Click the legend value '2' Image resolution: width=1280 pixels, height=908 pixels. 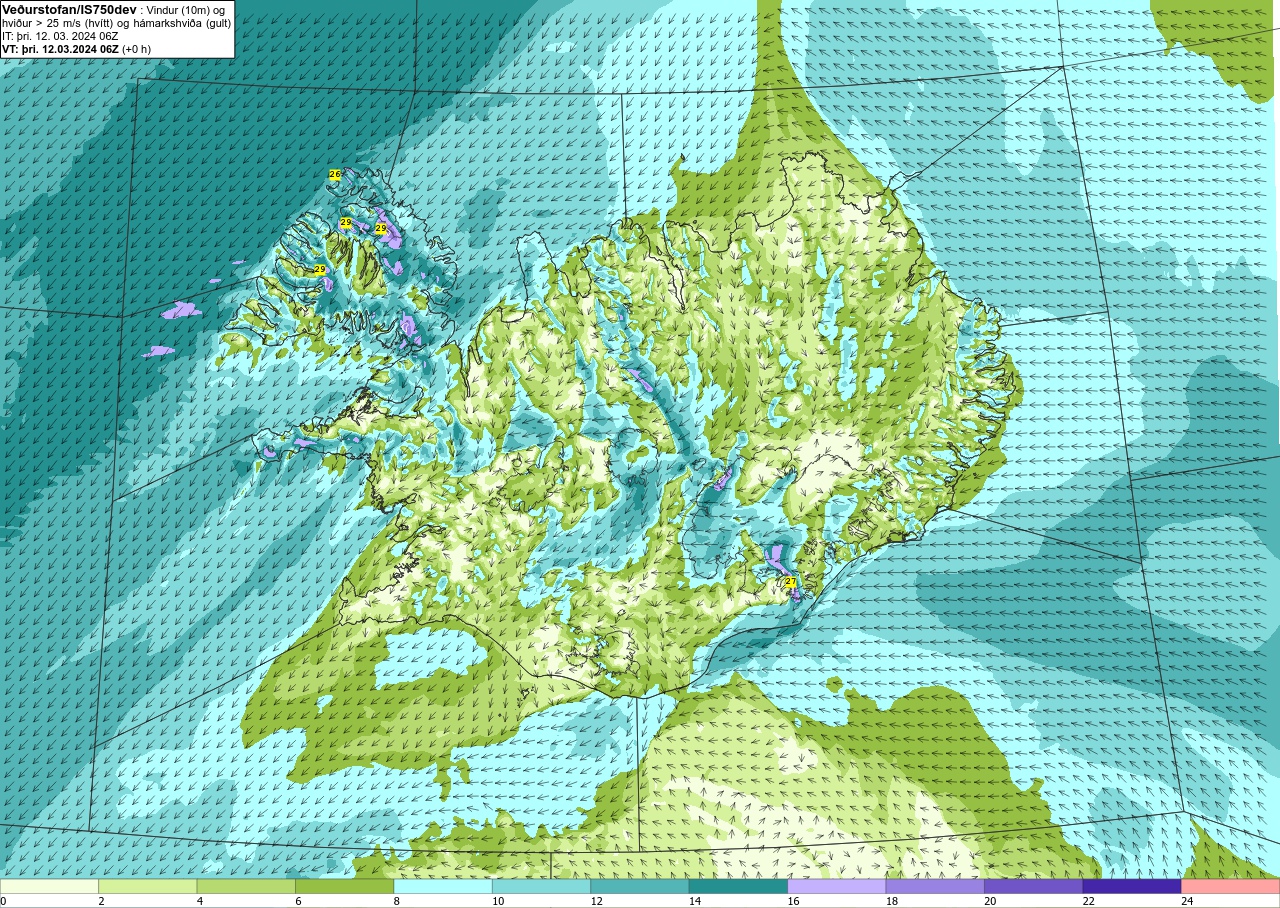(101, 901)
